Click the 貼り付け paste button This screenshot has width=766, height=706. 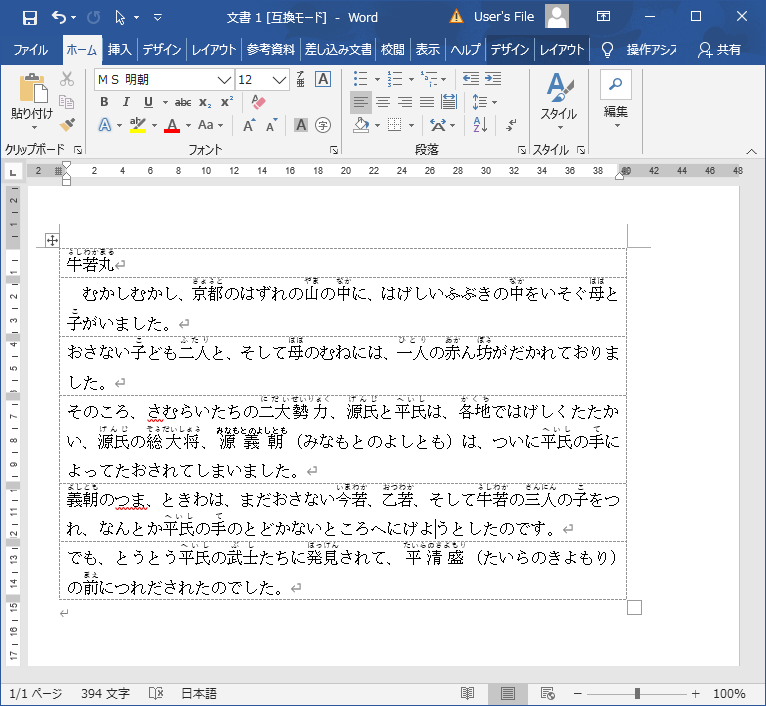pos(31,100)
